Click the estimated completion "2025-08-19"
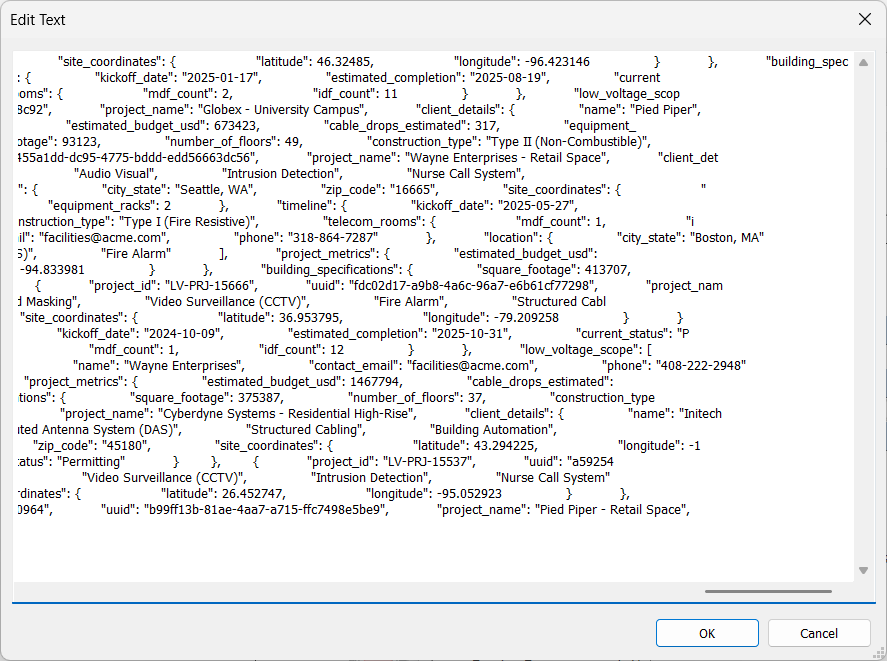 pos(509,78)
